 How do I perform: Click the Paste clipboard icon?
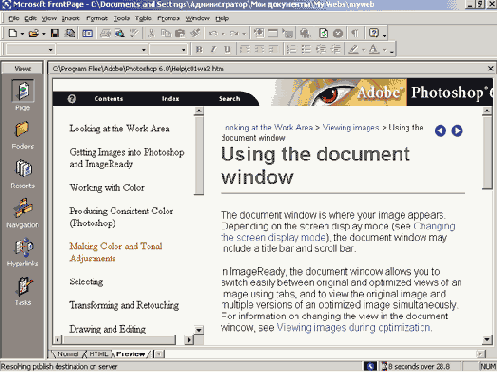click(180, 33)
